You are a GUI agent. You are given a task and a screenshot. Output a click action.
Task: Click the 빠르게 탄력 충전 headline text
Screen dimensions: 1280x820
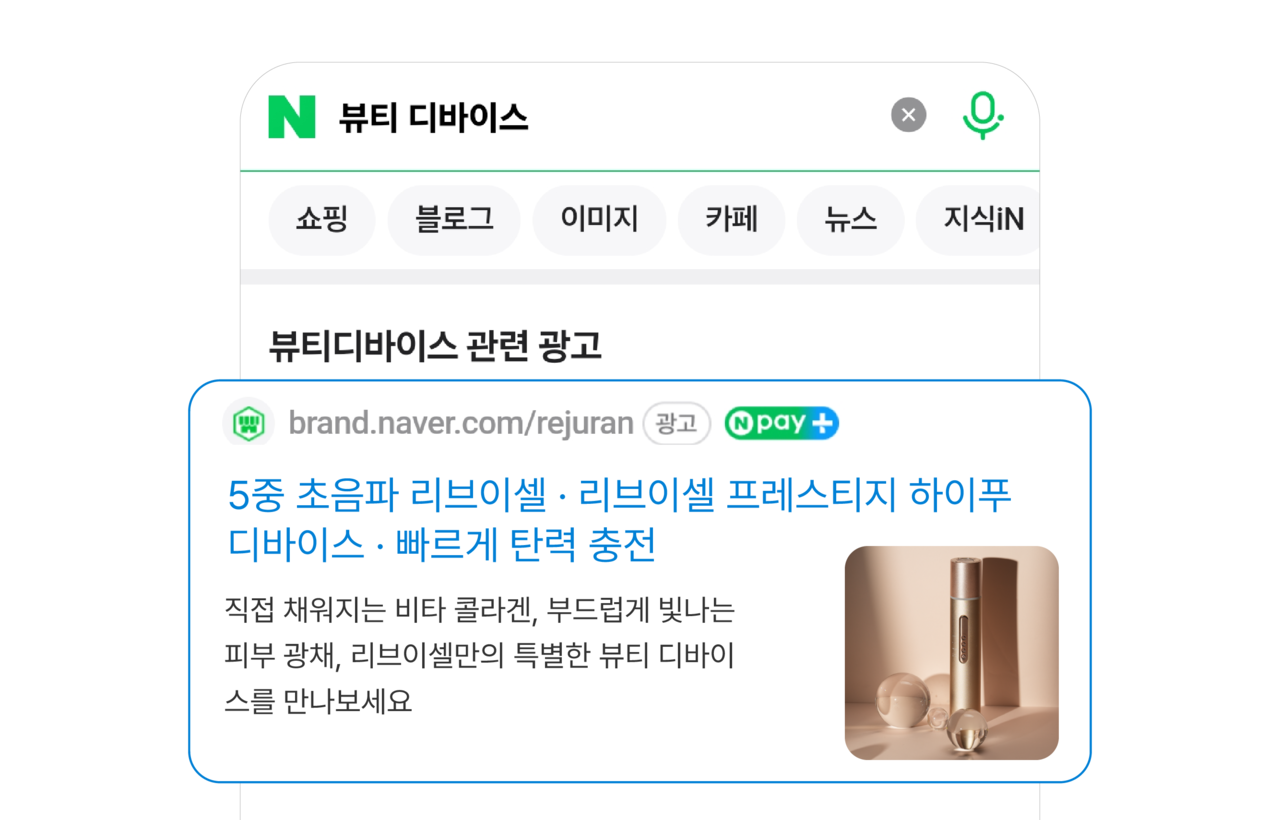click(526, 545)
